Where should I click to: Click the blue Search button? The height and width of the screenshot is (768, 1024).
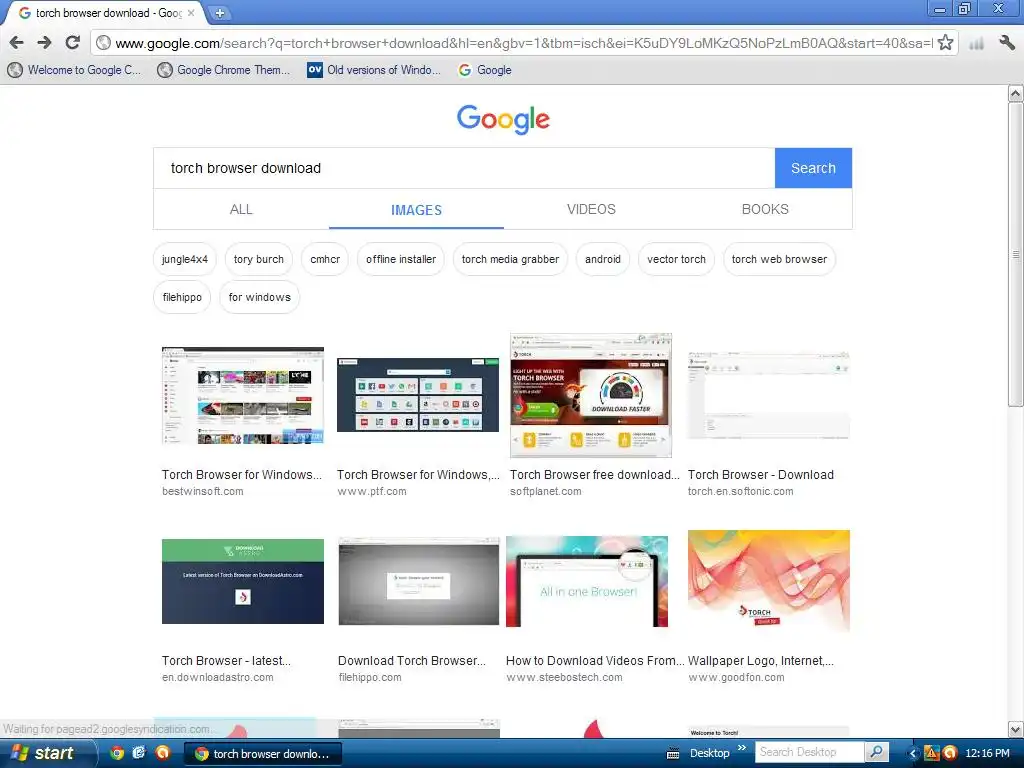pos(813,168)
